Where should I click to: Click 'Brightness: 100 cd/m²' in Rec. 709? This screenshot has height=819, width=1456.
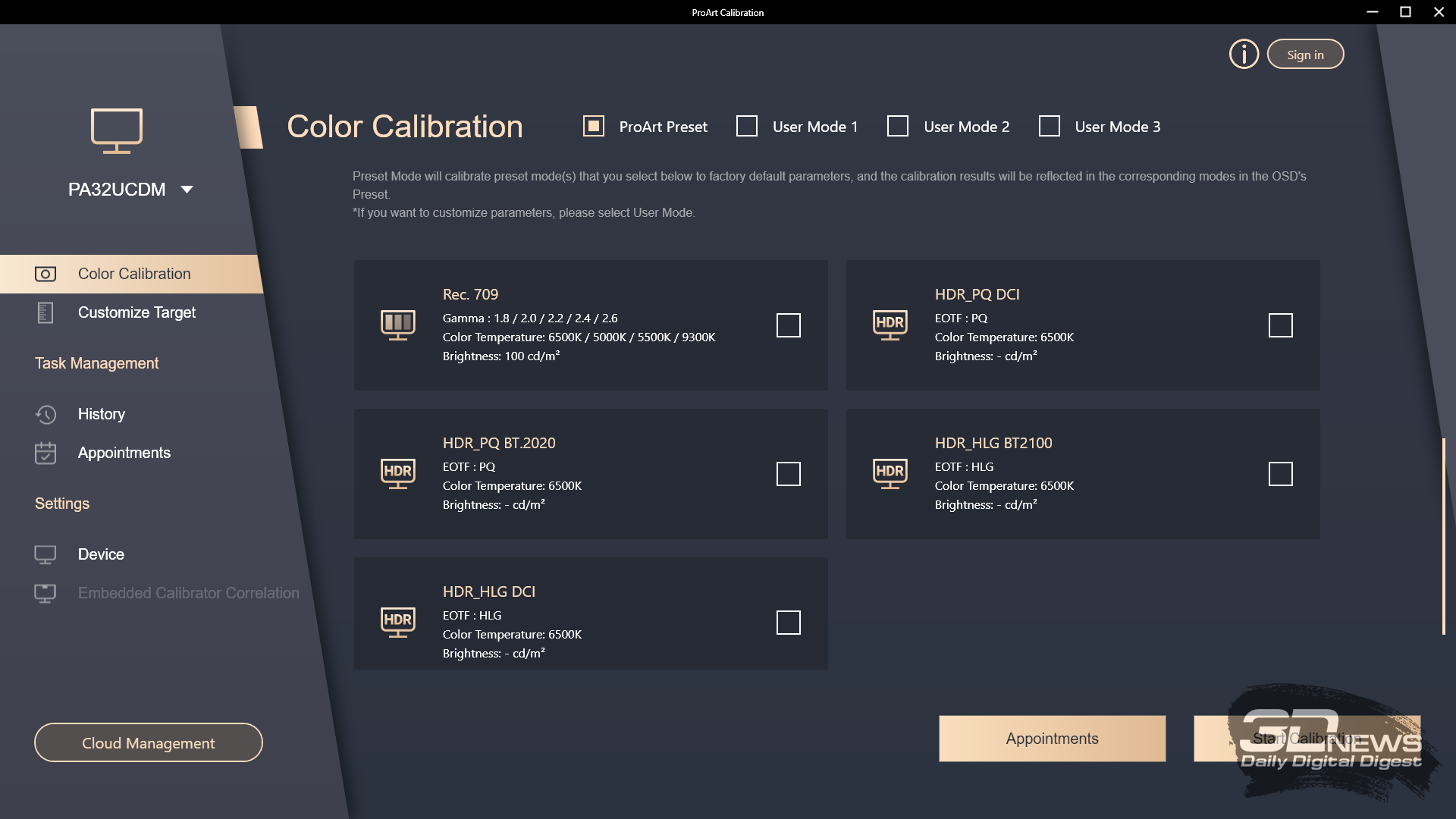coord(501,356)
